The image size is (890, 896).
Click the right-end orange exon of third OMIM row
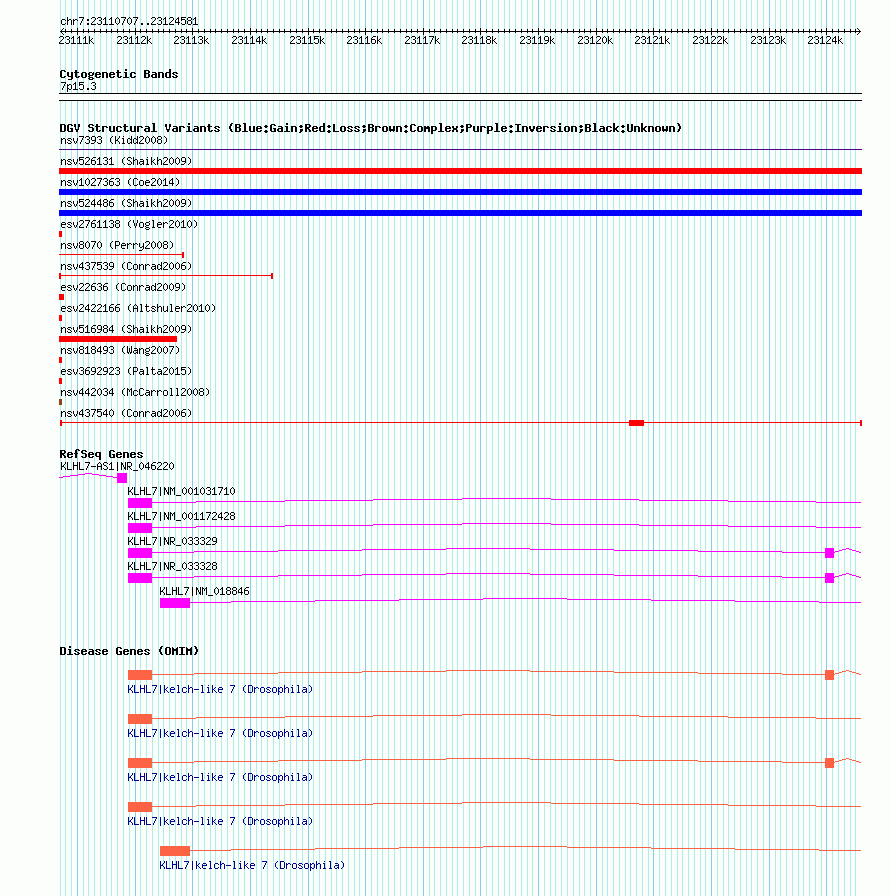tap(829, 763)
